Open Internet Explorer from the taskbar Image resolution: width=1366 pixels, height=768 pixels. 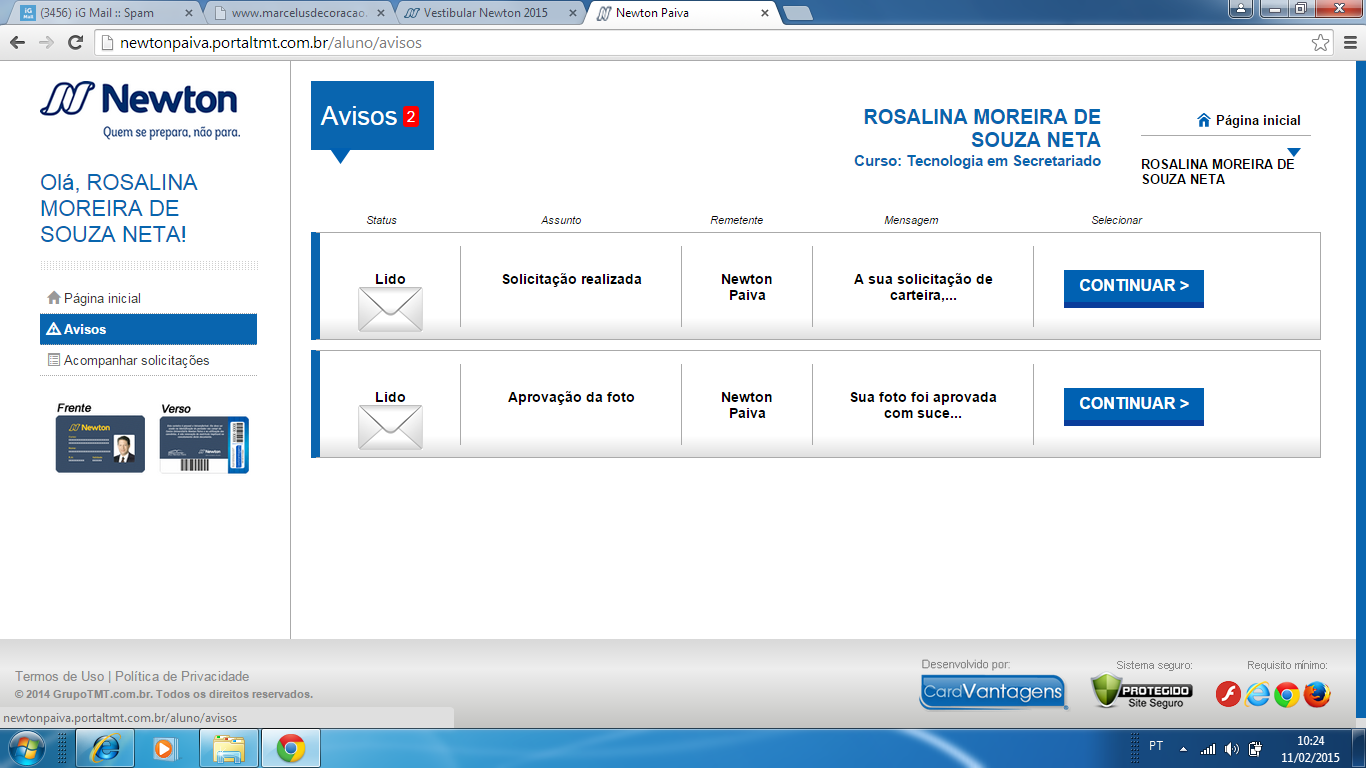point(105,748)
